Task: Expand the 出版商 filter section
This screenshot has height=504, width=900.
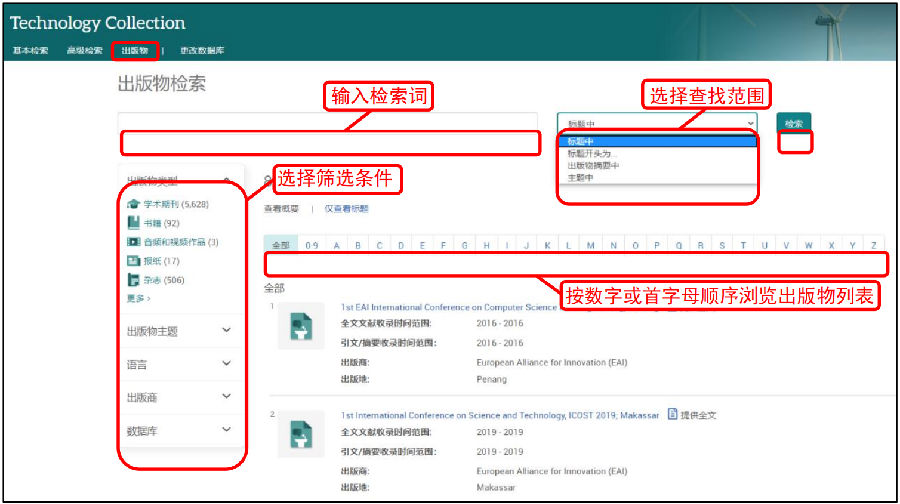Action: click(x=226, y=397)
